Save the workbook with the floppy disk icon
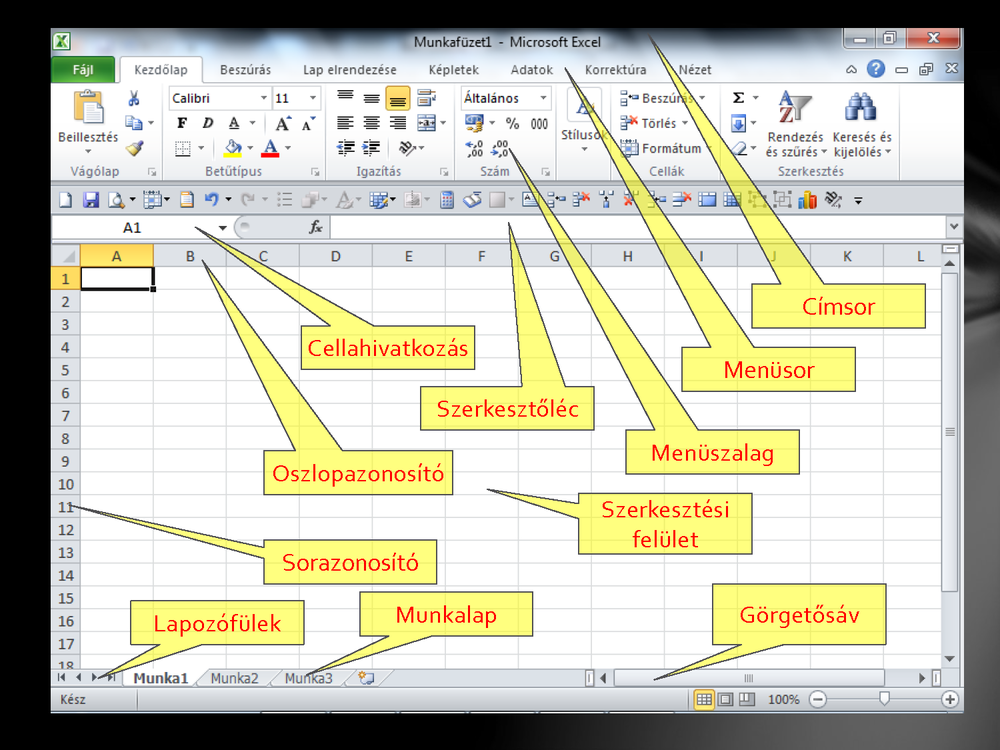This screenshot has height=750, width=1000. [91, 200]
